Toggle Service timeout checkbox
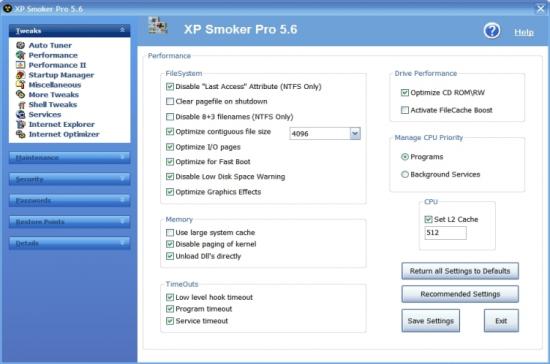 [170, 321]
